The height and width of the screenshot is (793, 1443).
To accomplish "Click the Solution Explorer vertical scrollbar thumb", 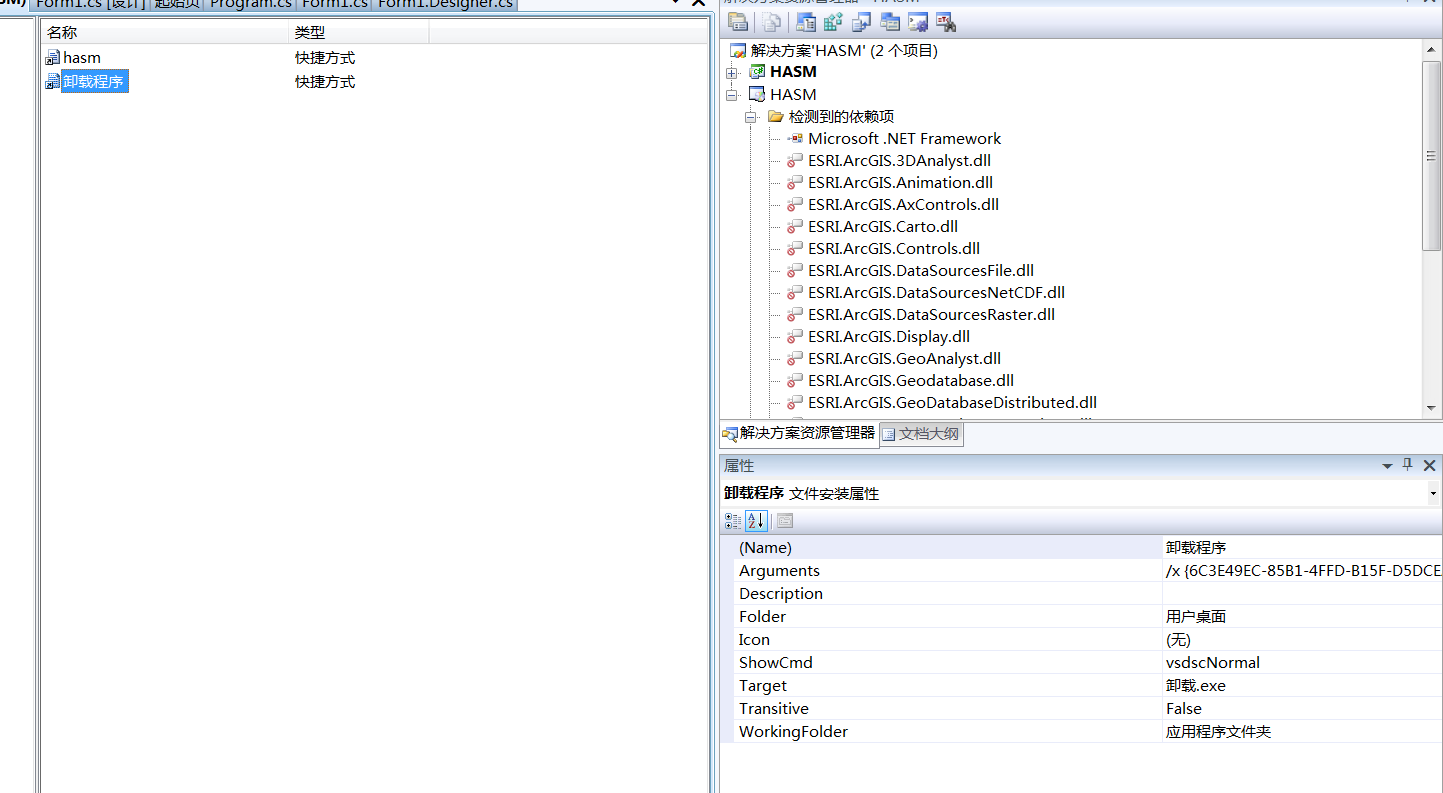I will point(1431,155).
